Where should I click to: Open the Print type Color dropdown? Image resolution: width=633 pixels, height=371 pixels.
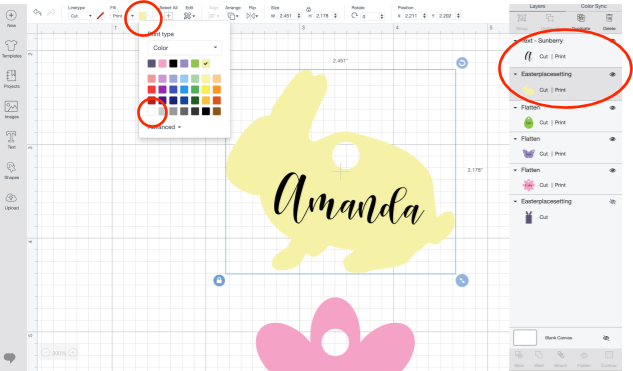point(184,48)
